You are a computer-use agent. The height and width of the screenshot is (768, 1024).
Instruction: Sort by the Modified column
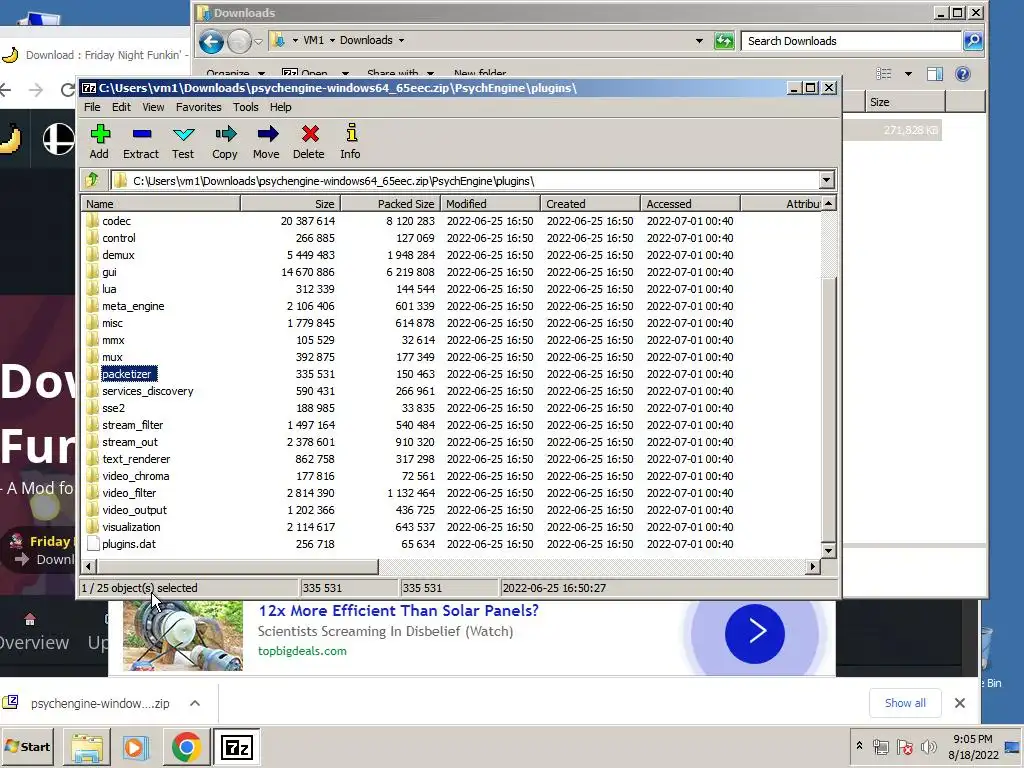pyautogui.click(x=490, y=204)
